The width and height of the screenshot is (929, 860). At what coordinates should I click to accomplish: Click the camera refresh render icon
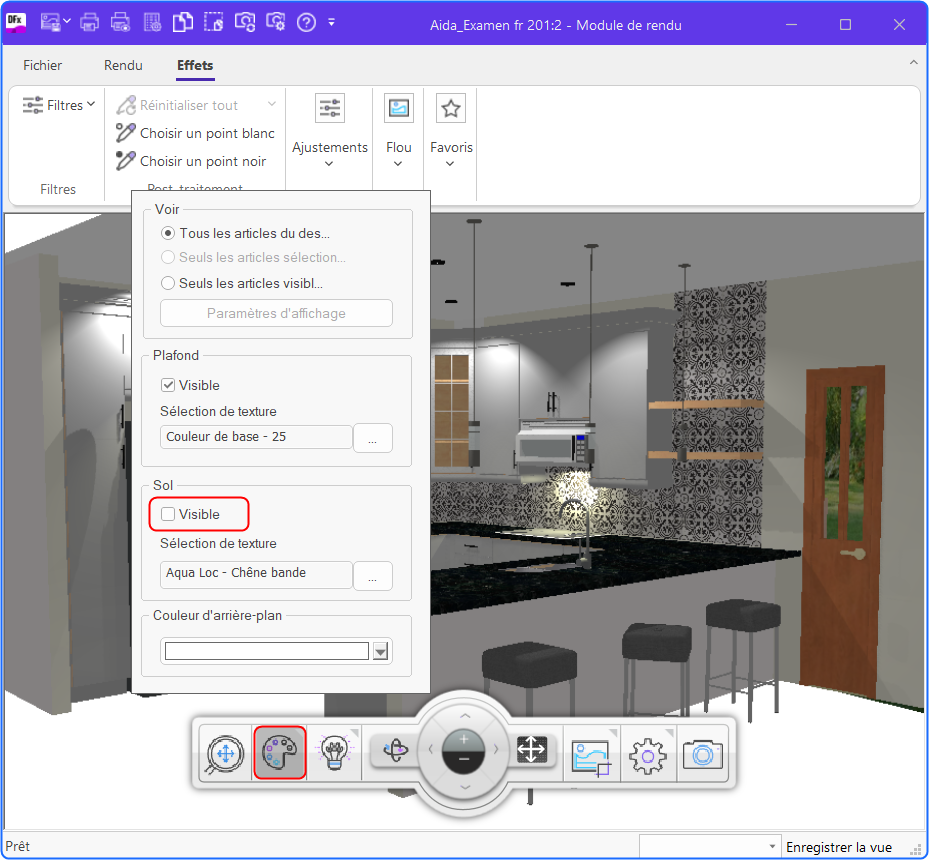244,23
